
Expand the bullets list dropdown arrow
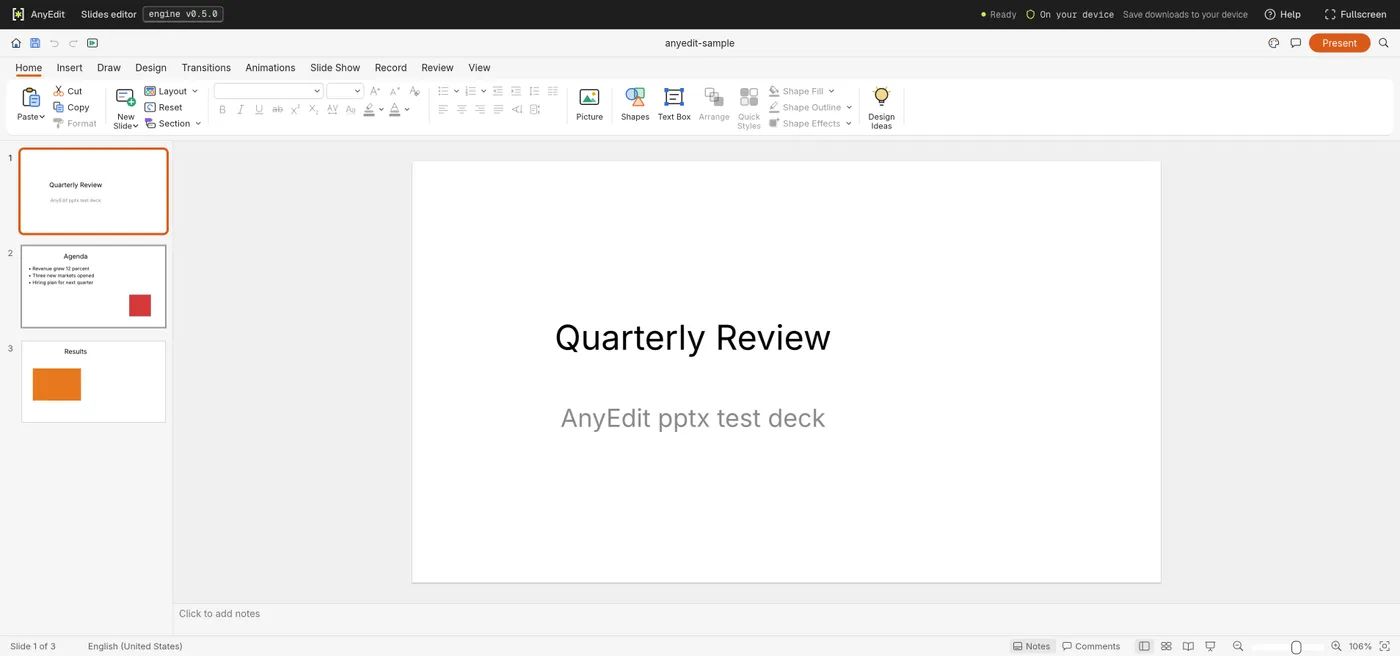point(456,91)
